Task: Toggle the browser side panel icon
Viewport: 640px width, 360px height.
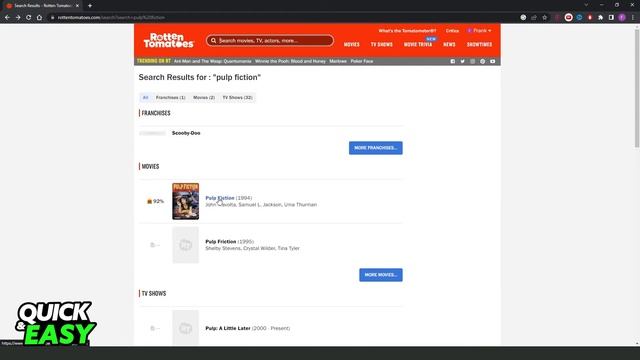Action: coord(611,18)
